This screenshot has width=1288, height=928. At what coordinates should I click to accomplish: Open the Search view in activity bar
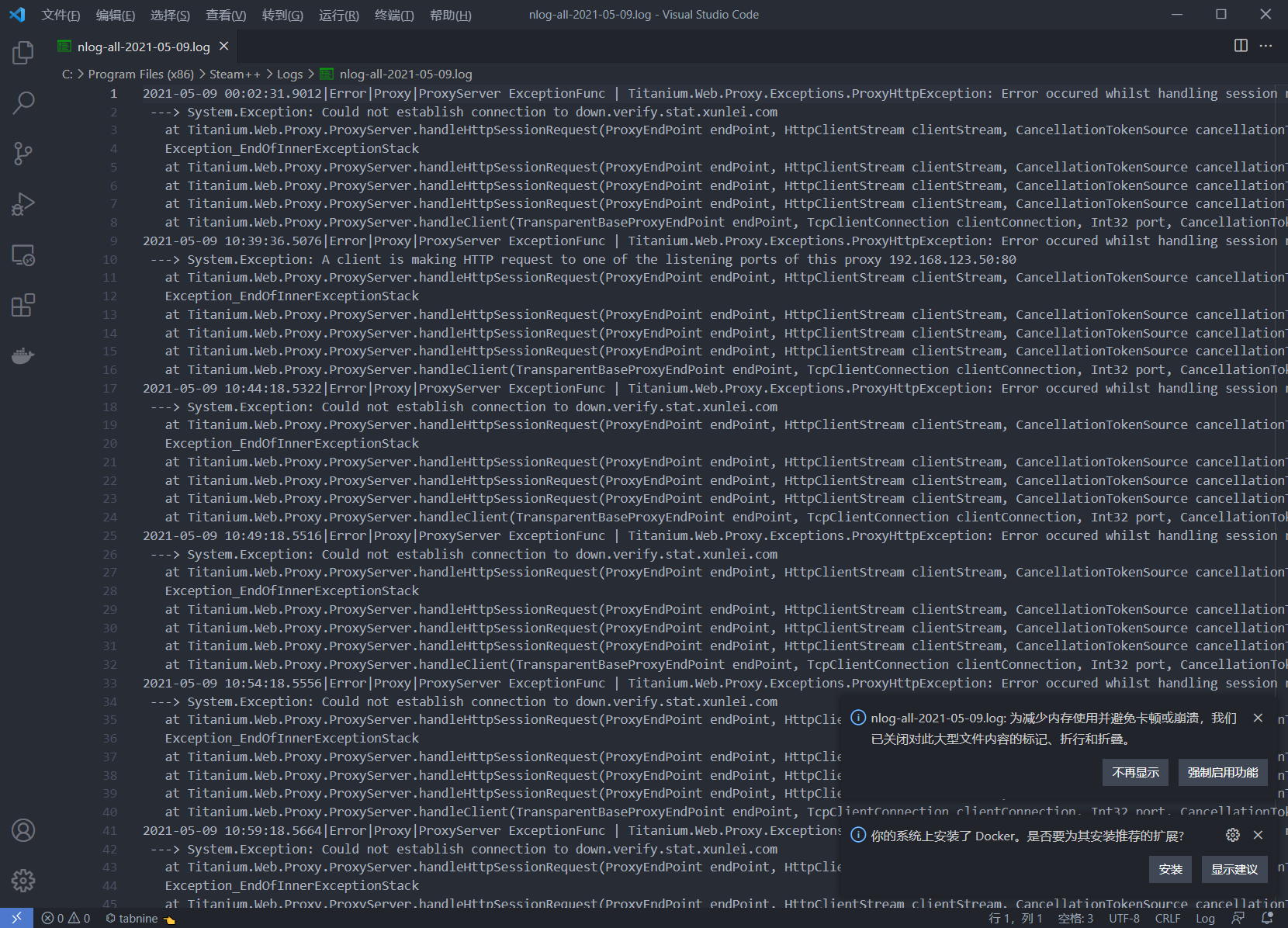point(23,103)
